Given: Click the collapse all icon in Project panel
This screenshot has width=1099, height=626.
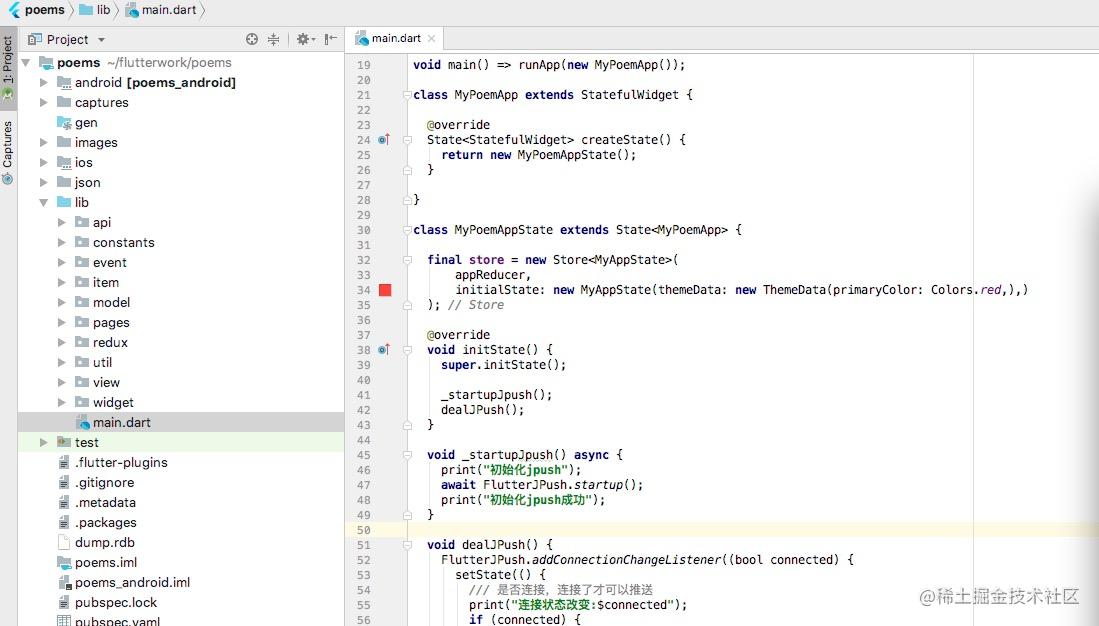Looking at the screenshot, I should (x=273, y=39).
